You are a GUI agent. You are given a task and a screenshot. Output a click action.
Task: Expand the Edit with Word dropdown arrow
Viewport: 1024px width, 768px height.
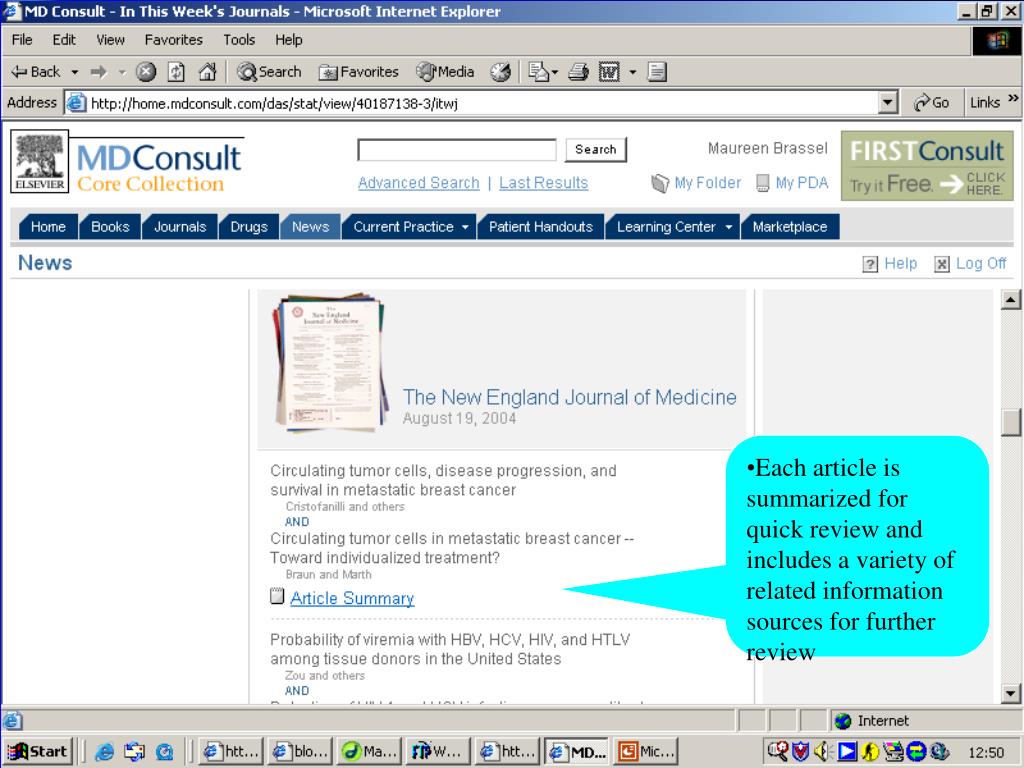coord(632,72)
